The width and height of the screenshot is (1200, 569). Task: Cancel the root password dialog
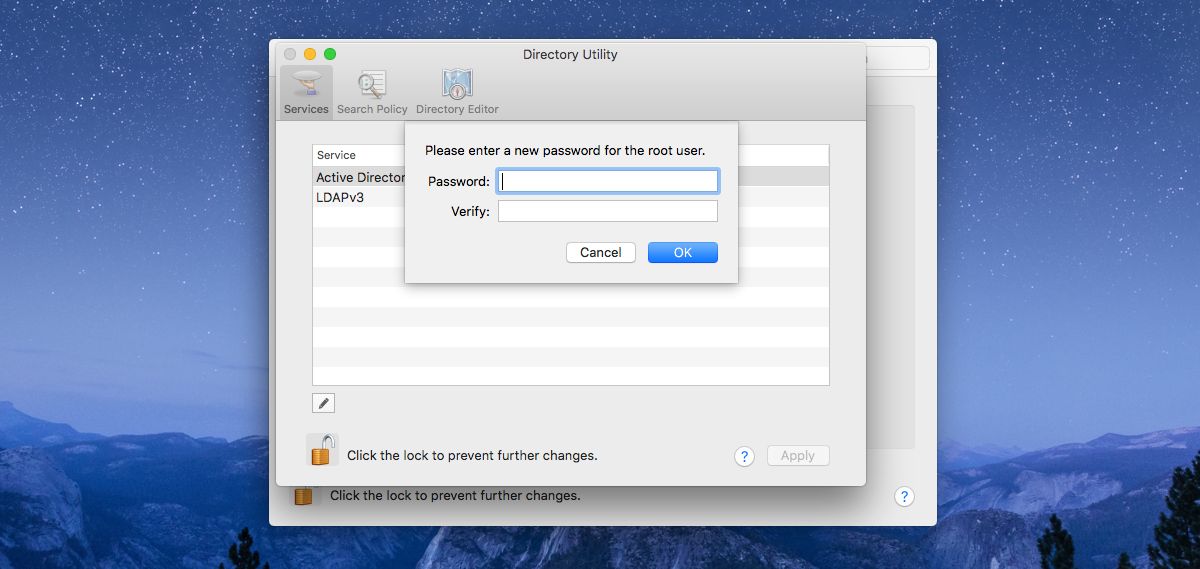(601, 252)
